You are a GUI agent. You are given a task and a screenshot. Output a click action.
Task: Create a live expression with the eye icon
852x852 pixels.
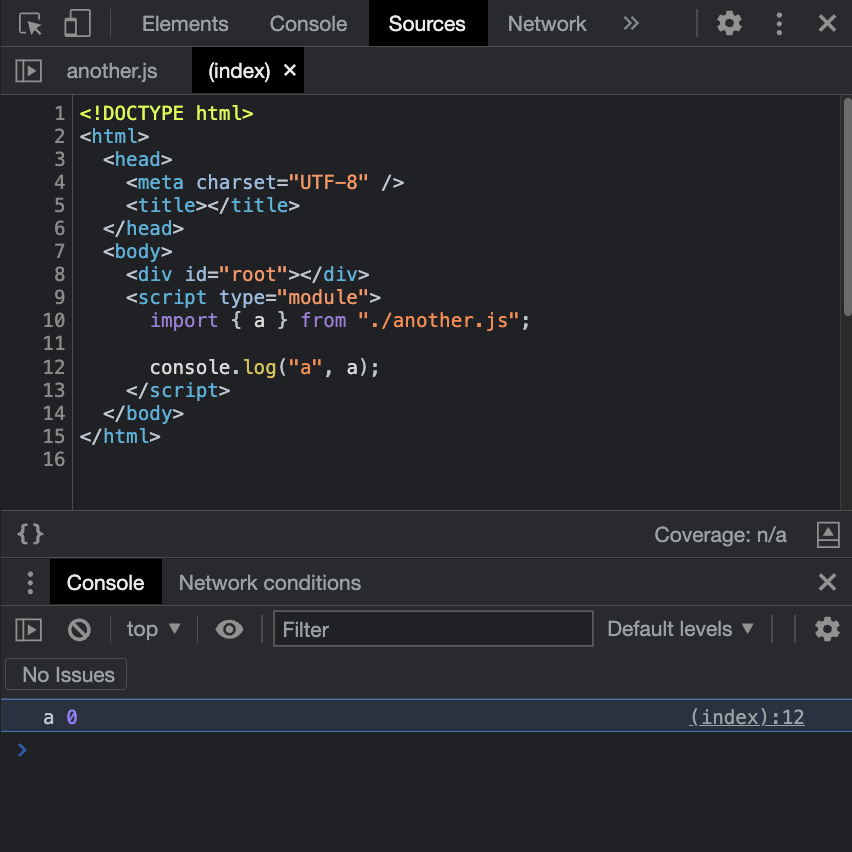pyautogui.click(x=229, y=629)
